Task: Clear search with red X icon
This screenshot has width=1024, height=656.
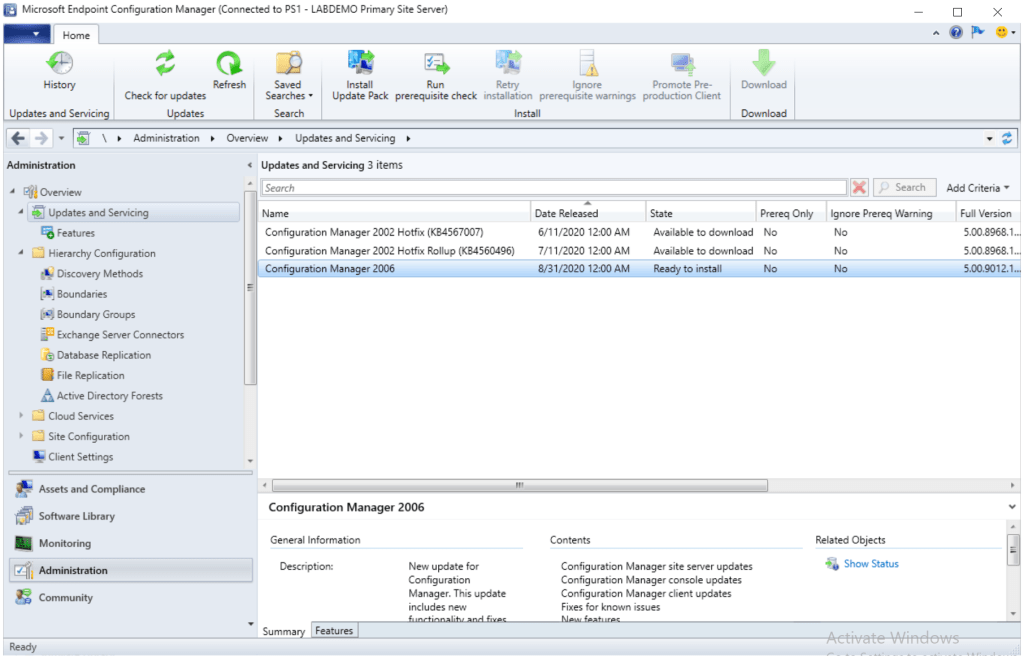Action: (x=859, y=187)
